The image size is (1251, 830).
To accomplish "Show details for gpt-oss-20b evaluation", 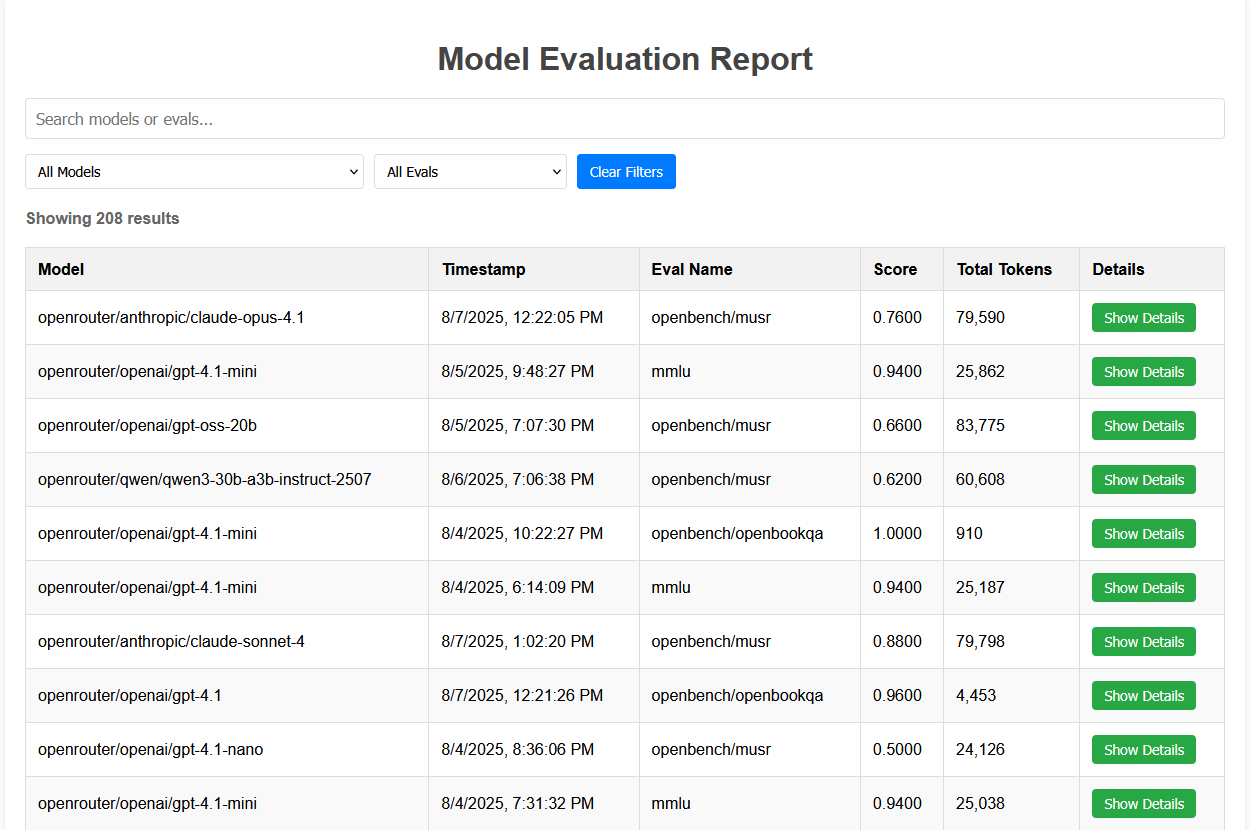I will tap(1143, 425).
